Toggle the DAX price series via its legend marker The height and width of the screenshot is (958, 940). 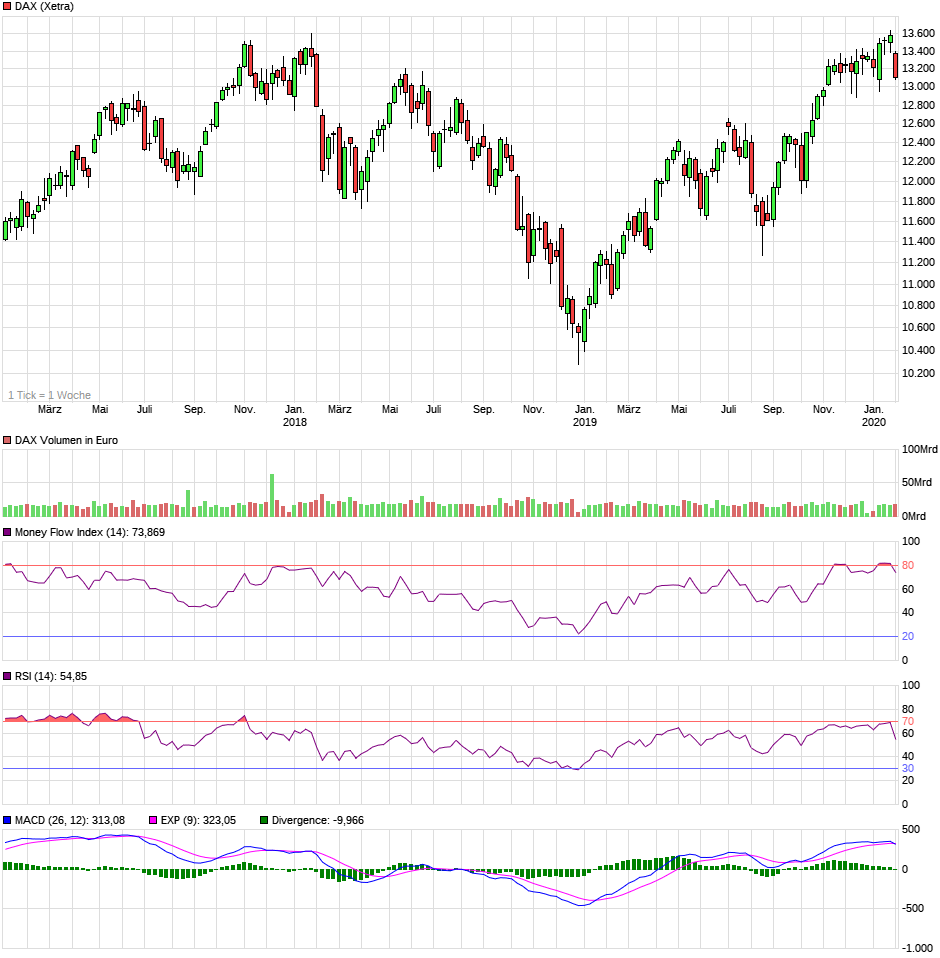click(x=6, y=7)
